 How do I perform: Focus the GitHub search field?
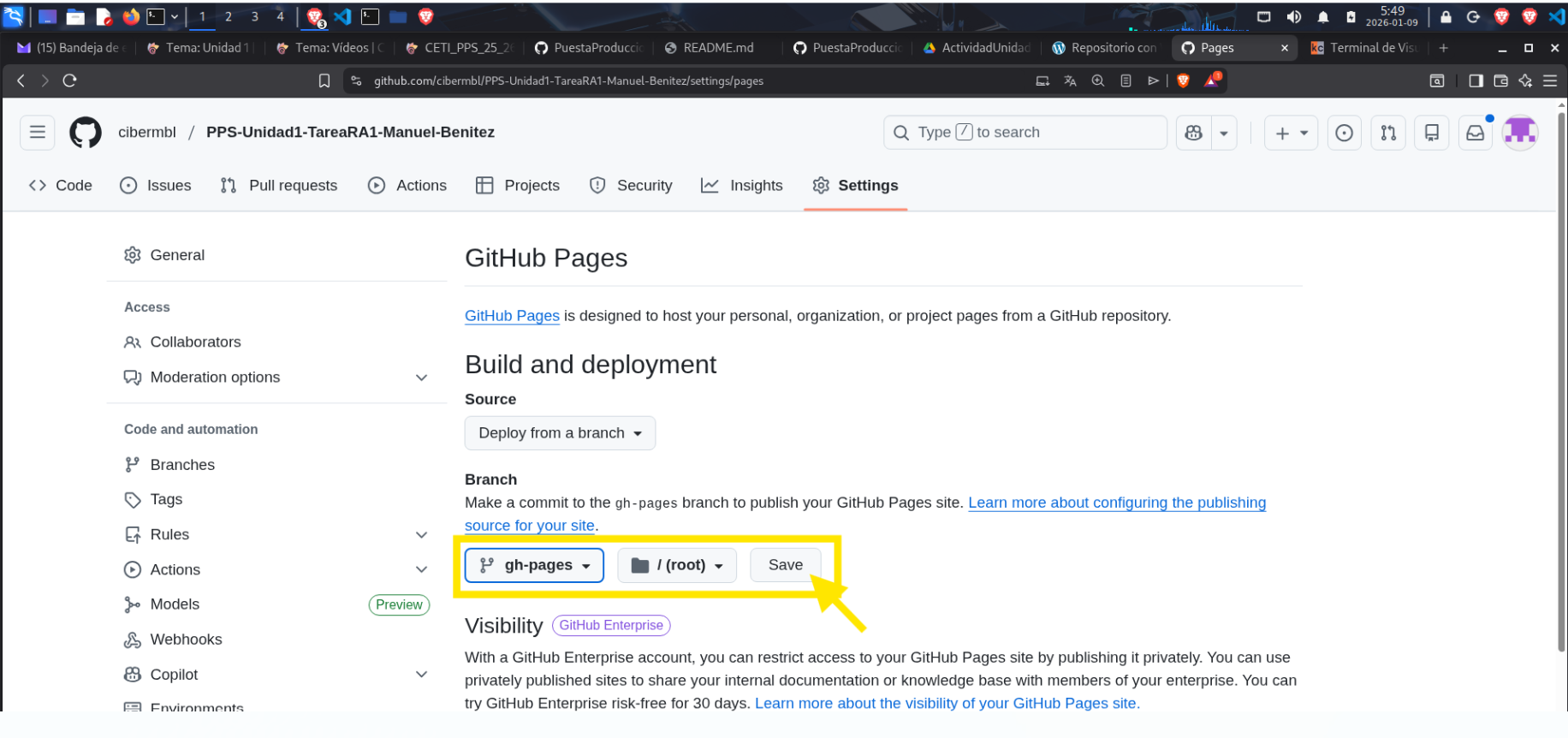(1025, 133)
